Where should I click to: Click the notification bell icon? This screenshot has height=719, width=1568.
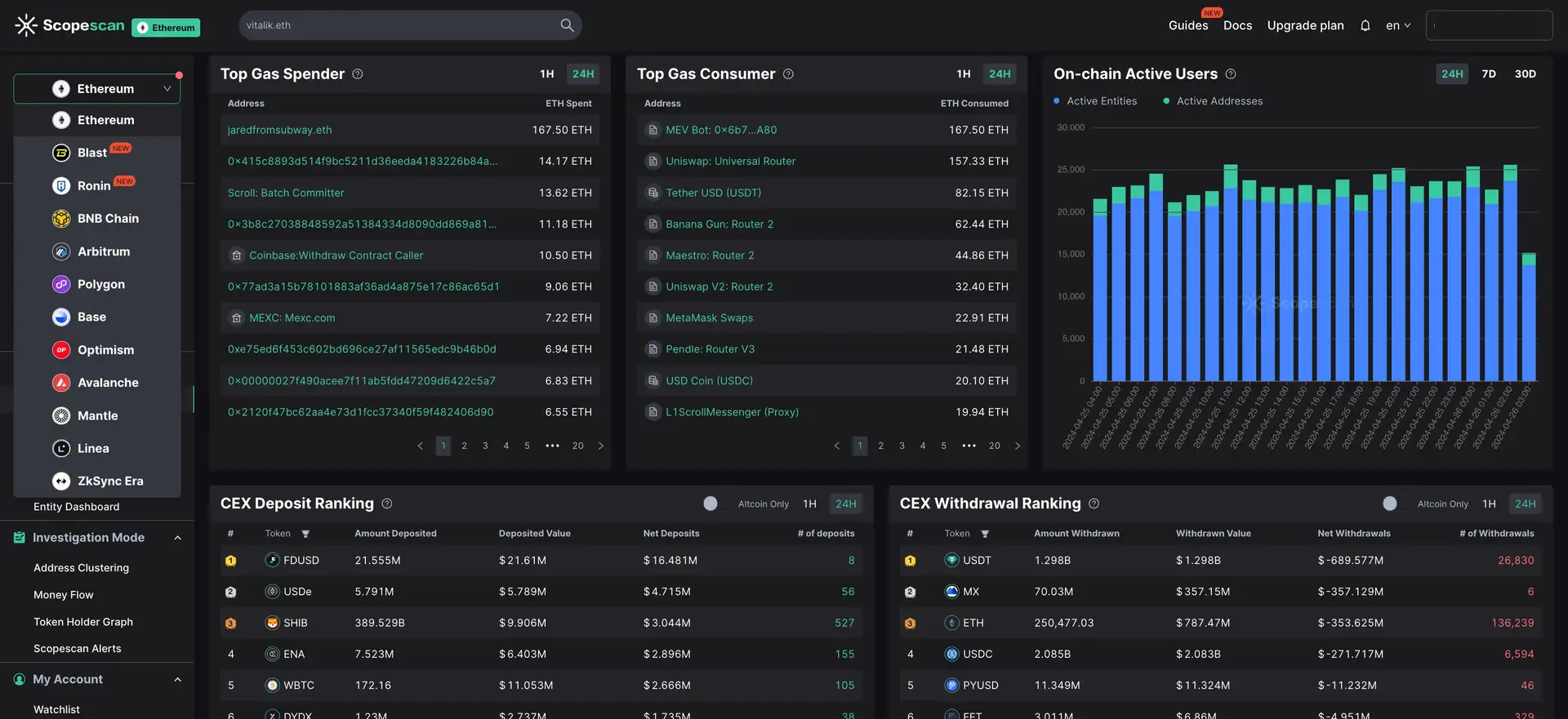tap(1365, 25)
